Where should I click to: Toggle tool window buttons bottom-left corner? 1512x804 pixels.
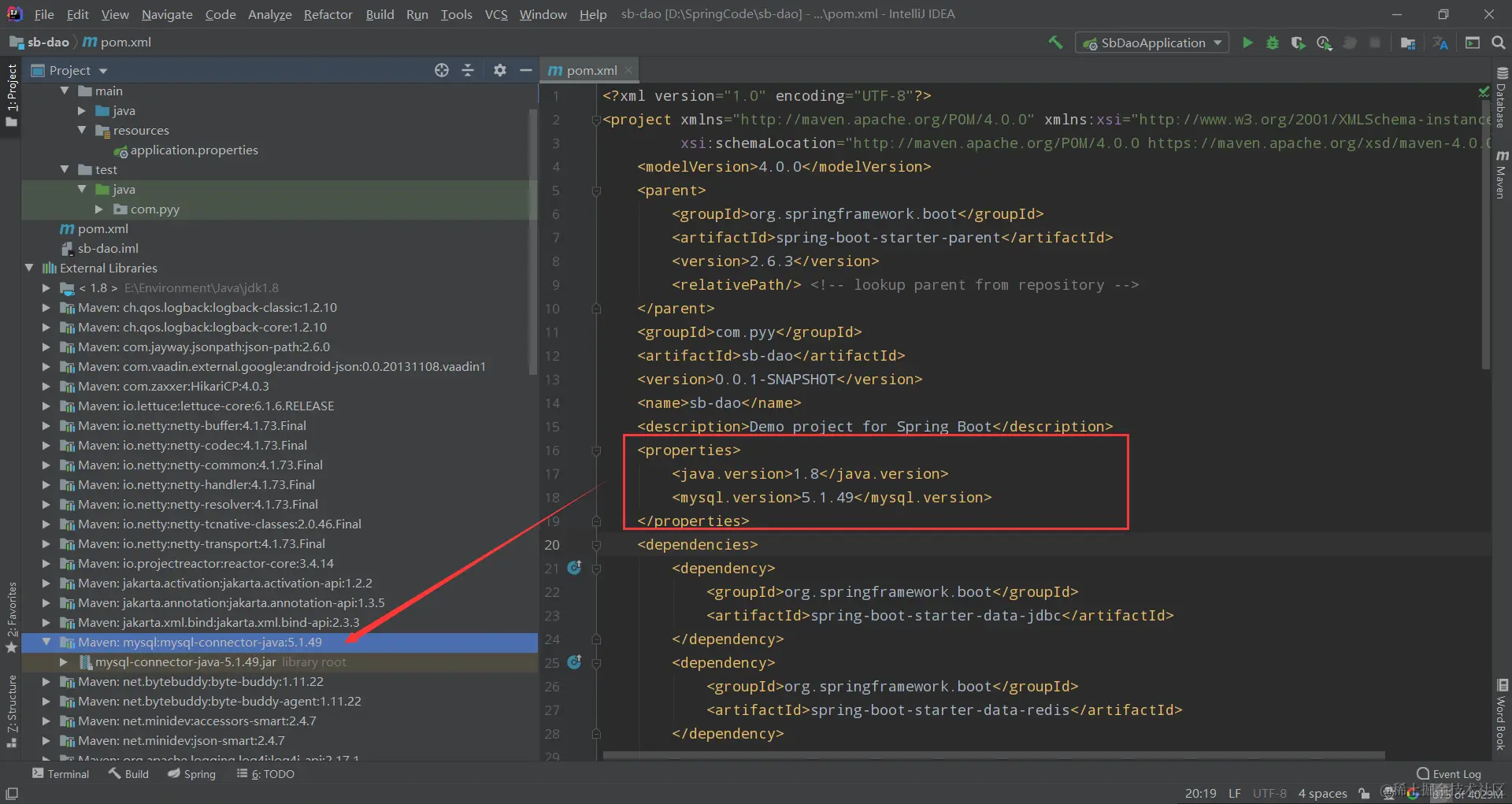[x=12, y=793]
